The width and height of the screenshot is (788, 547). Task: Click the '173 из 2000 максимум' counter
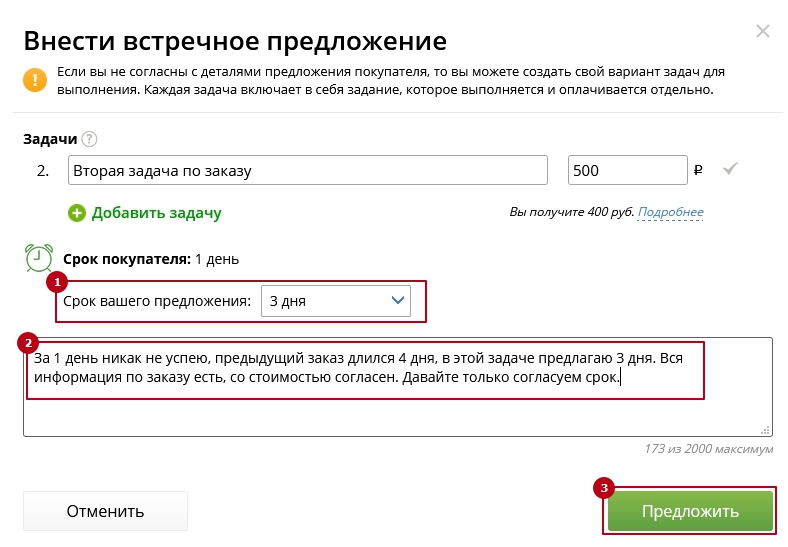709,449
